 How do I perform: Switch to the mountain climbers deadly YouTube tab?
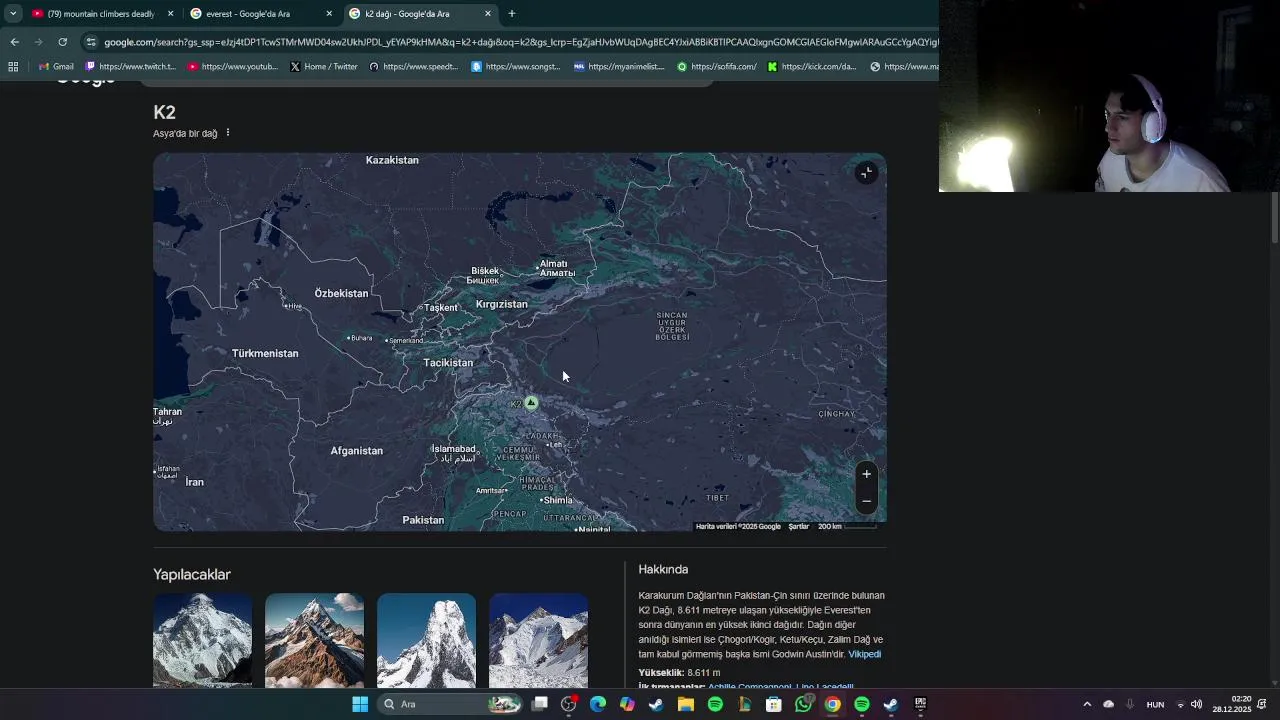pyautogui.click(x=100, y=14)
